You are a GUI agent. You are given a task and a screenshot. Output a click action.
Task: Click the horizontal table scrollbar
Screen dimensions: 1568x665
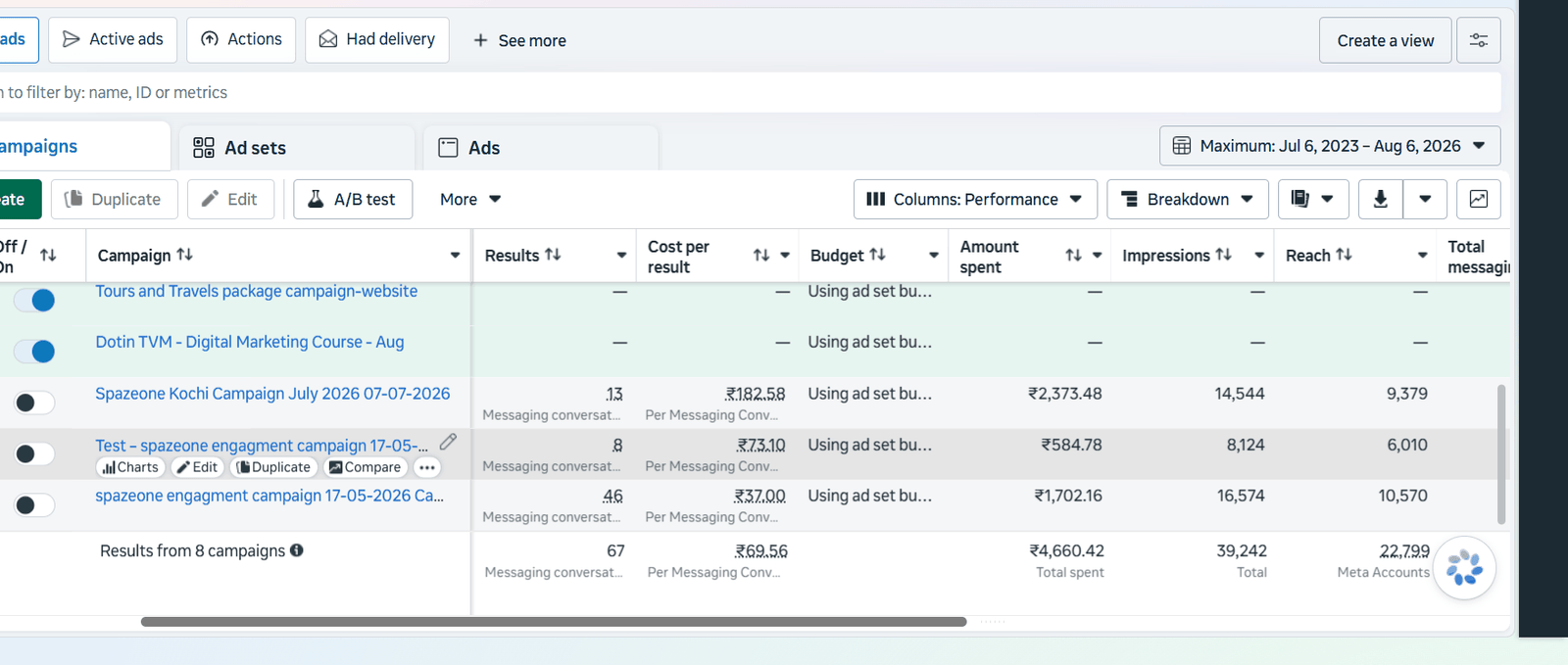pos(554,622)
